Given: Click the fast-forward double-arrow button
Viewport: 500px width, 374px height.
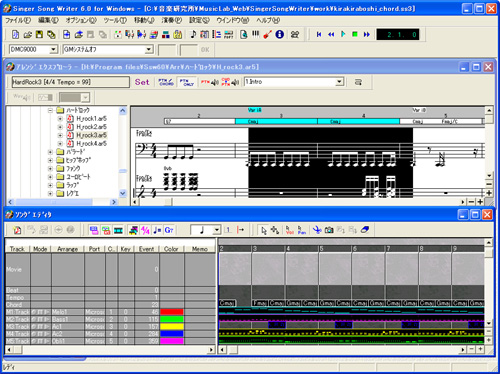Looking at the screenshot, I should [x=367, y=34].
